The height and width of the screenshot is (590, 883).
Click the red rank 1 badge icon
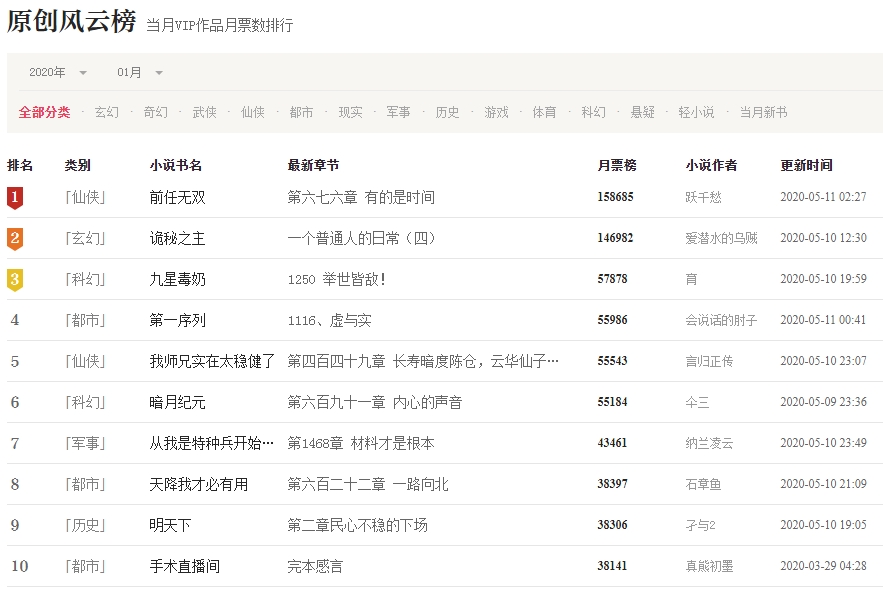click(x=14, y=198)
